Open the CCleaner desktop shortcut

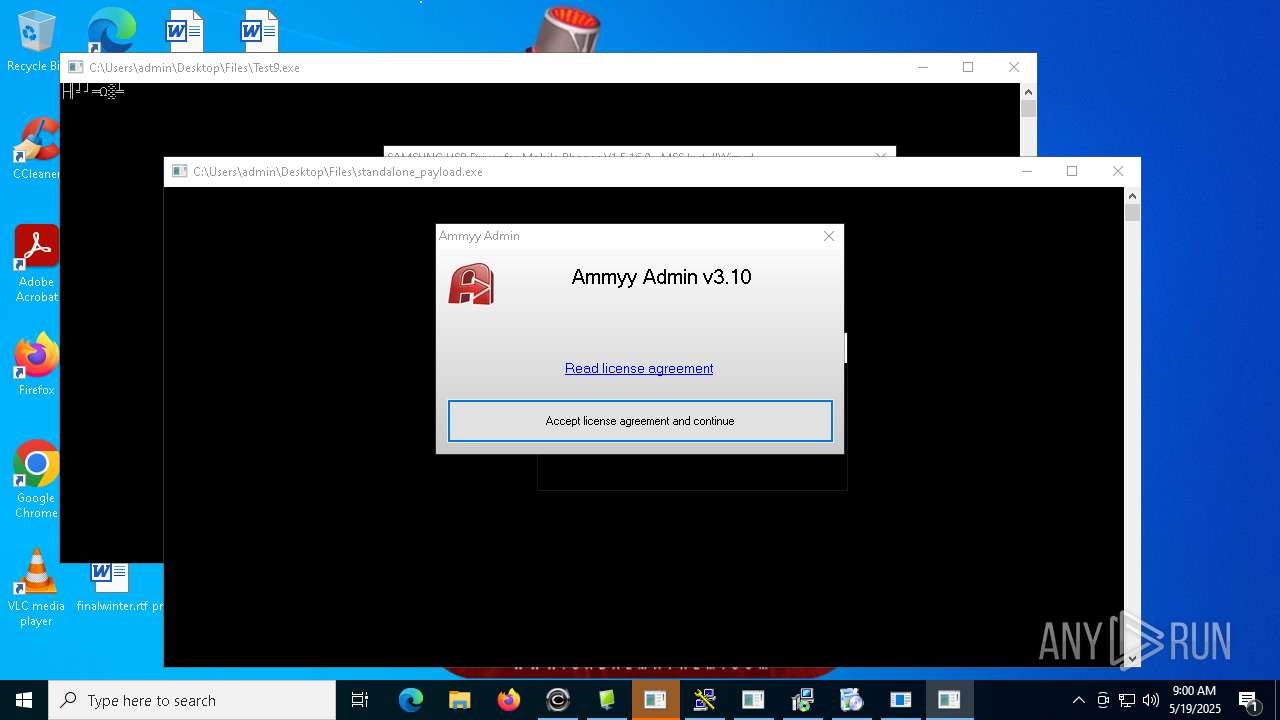tap(36, 149)
